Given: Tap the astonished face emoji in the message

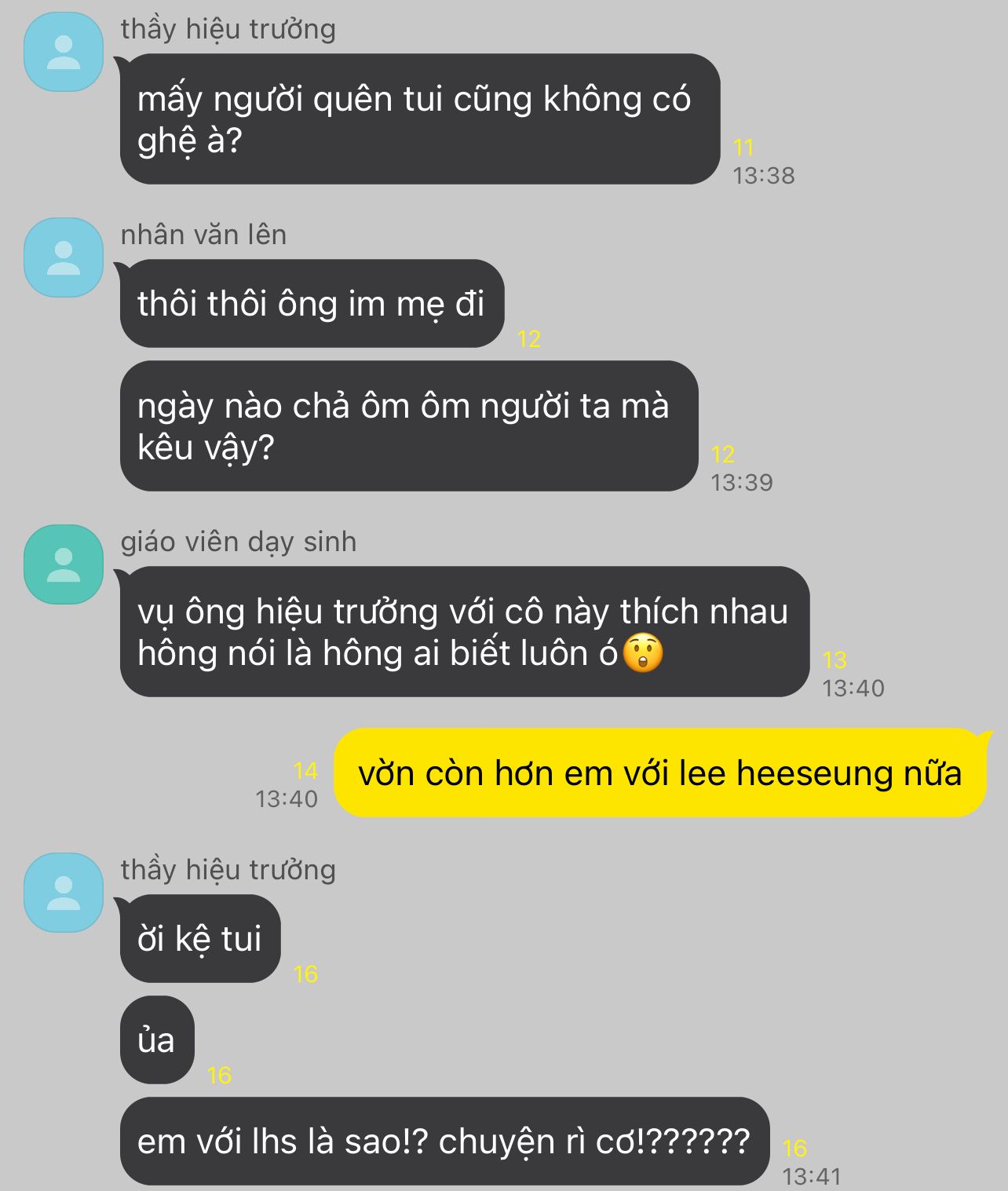Looking at the screenshot, I should pos(643,652).
